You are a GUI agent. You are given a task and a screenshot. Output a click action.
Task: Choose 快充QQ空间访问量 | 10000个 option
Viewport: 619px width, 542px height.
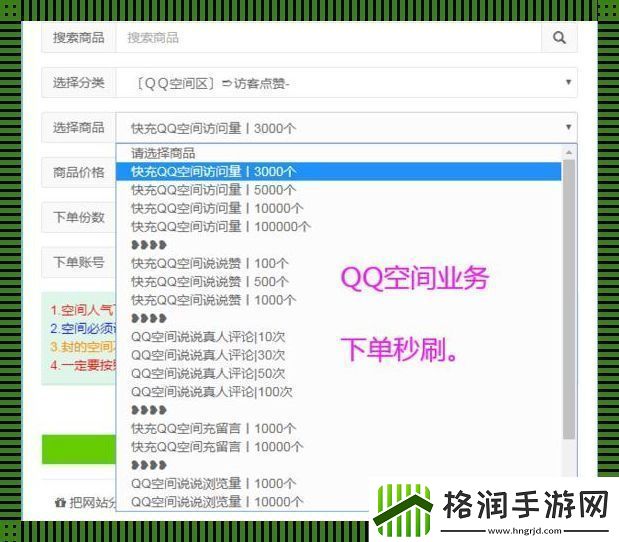(x=338, y=208)
